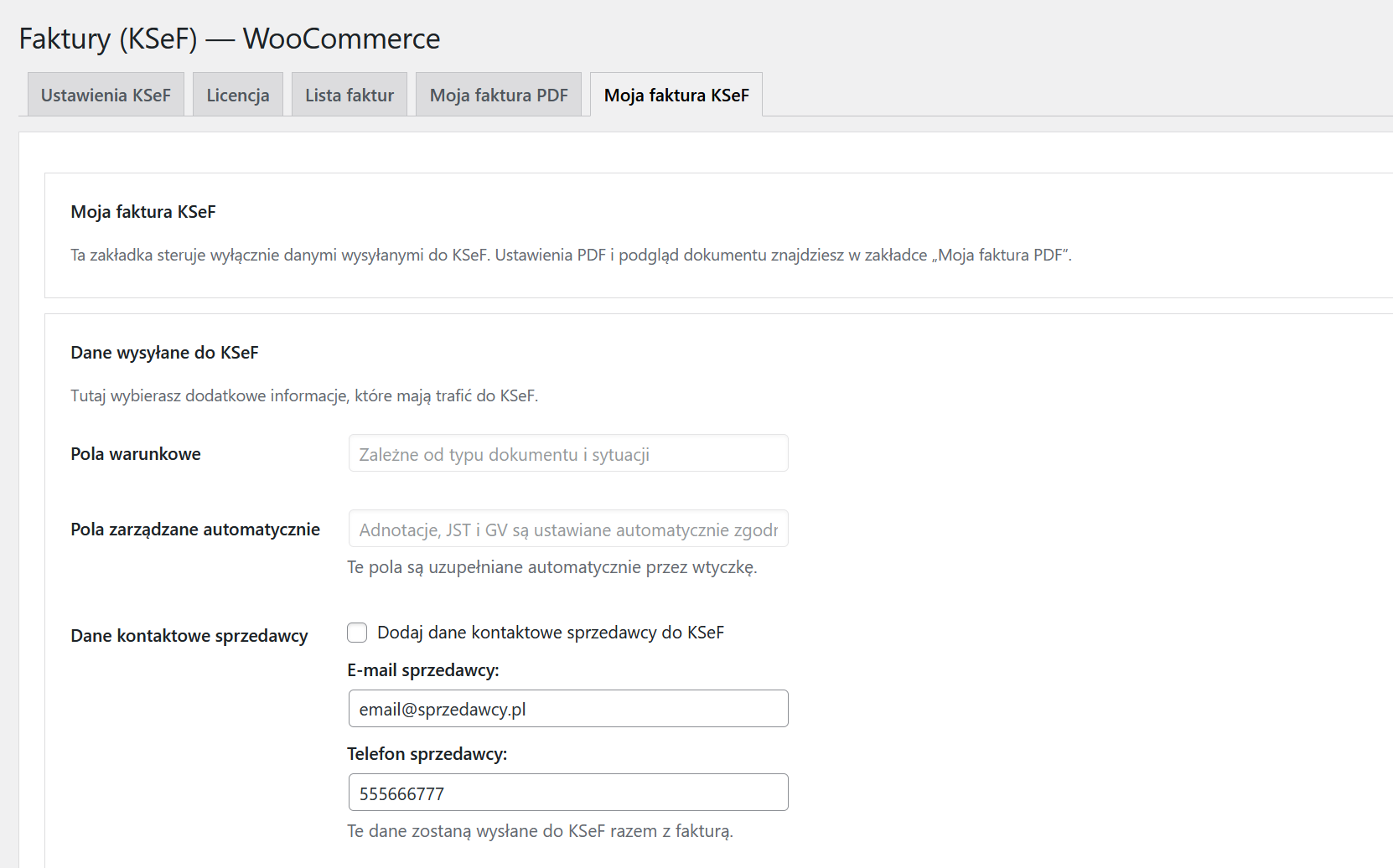This screenshot has width=1393, height=868.
Task: Click the Dane wysyłane do KSeF heading
Action: pos(164,353)
